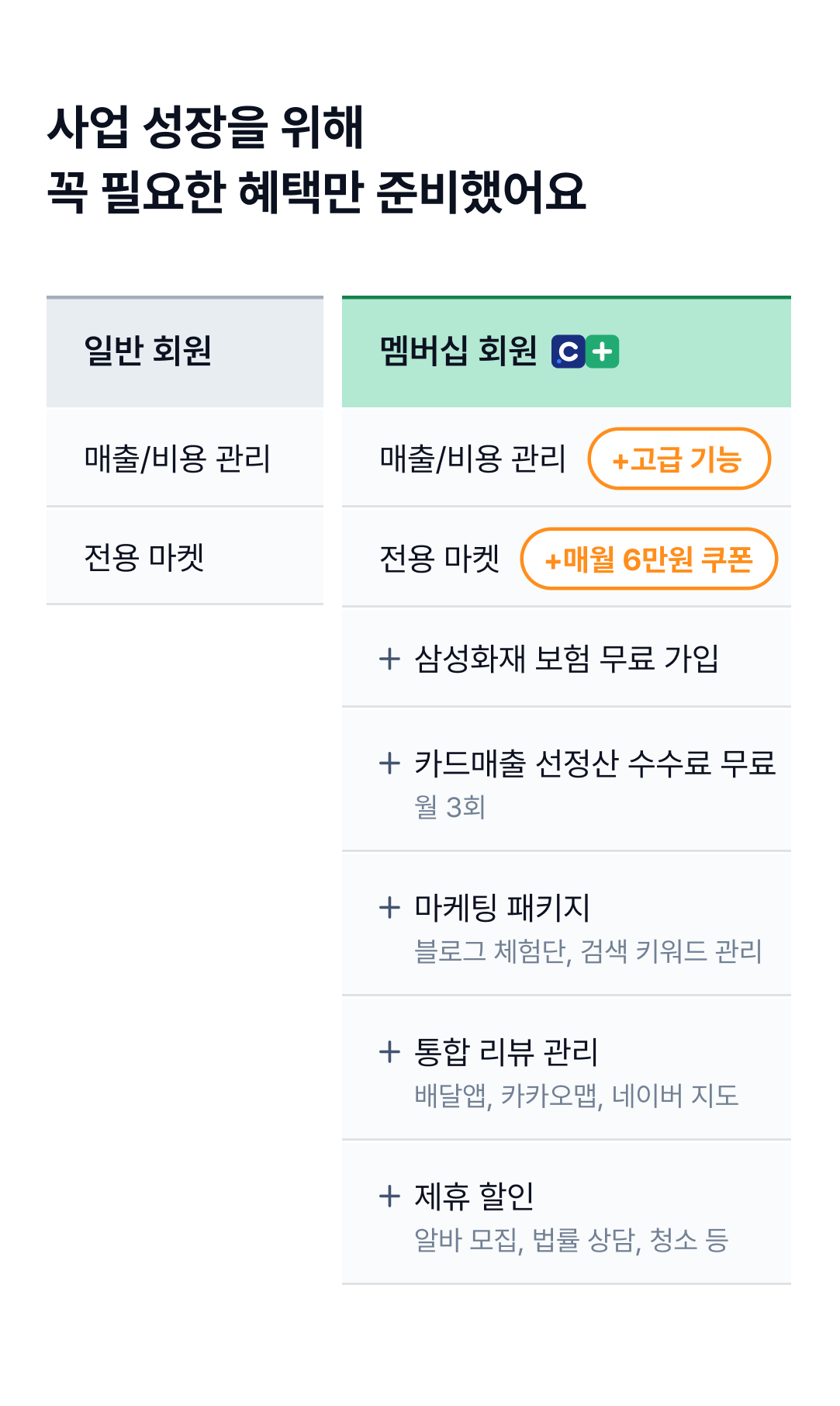Click plus icon beside 통합 리뷰 관리
840x1406 pixels.
pyautogui.click(x=389, y=1051)
